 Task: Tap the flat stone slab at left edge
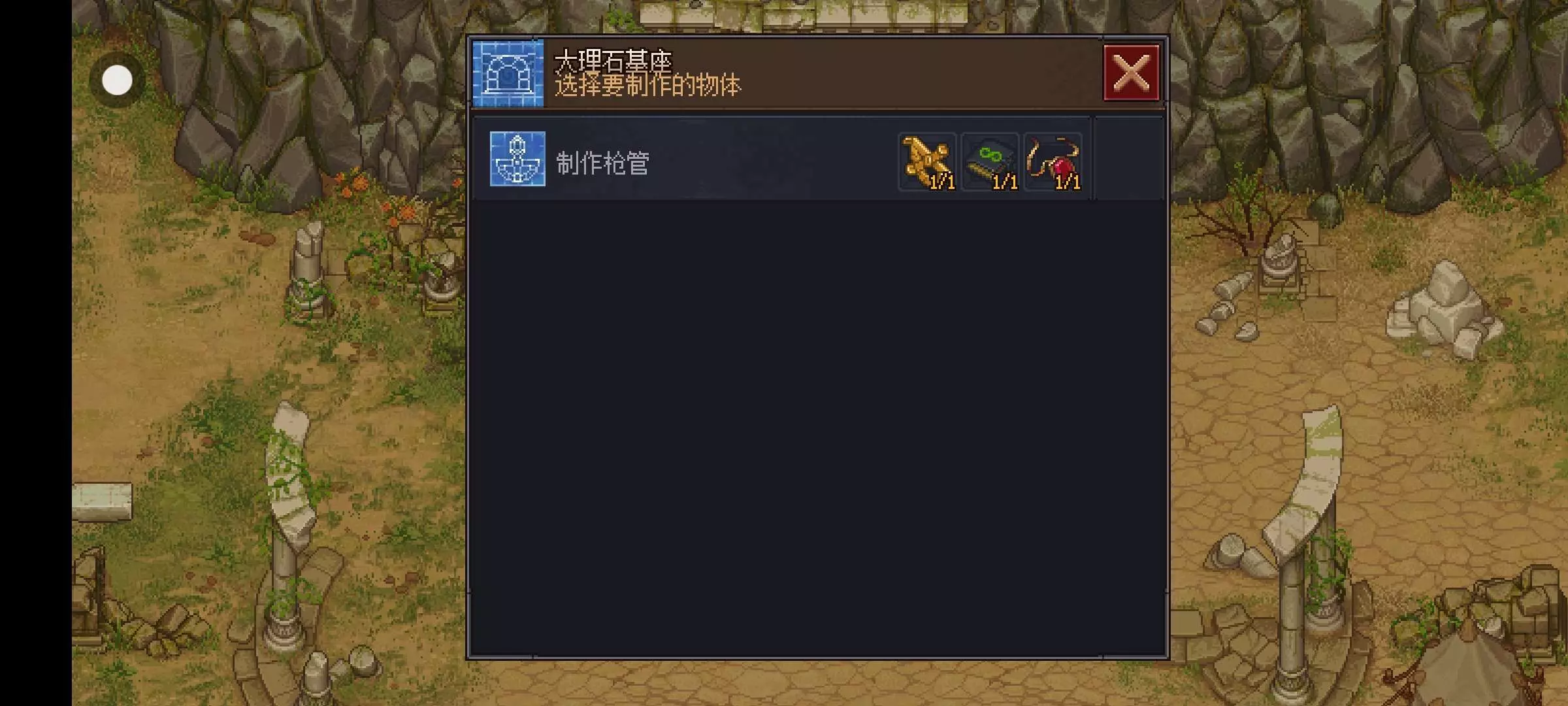coord(102,501)
